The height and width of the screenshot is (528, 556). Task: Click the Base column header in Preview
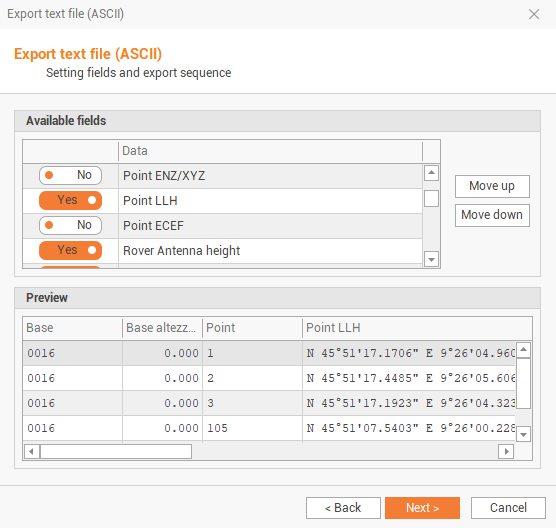coord(73,328)
